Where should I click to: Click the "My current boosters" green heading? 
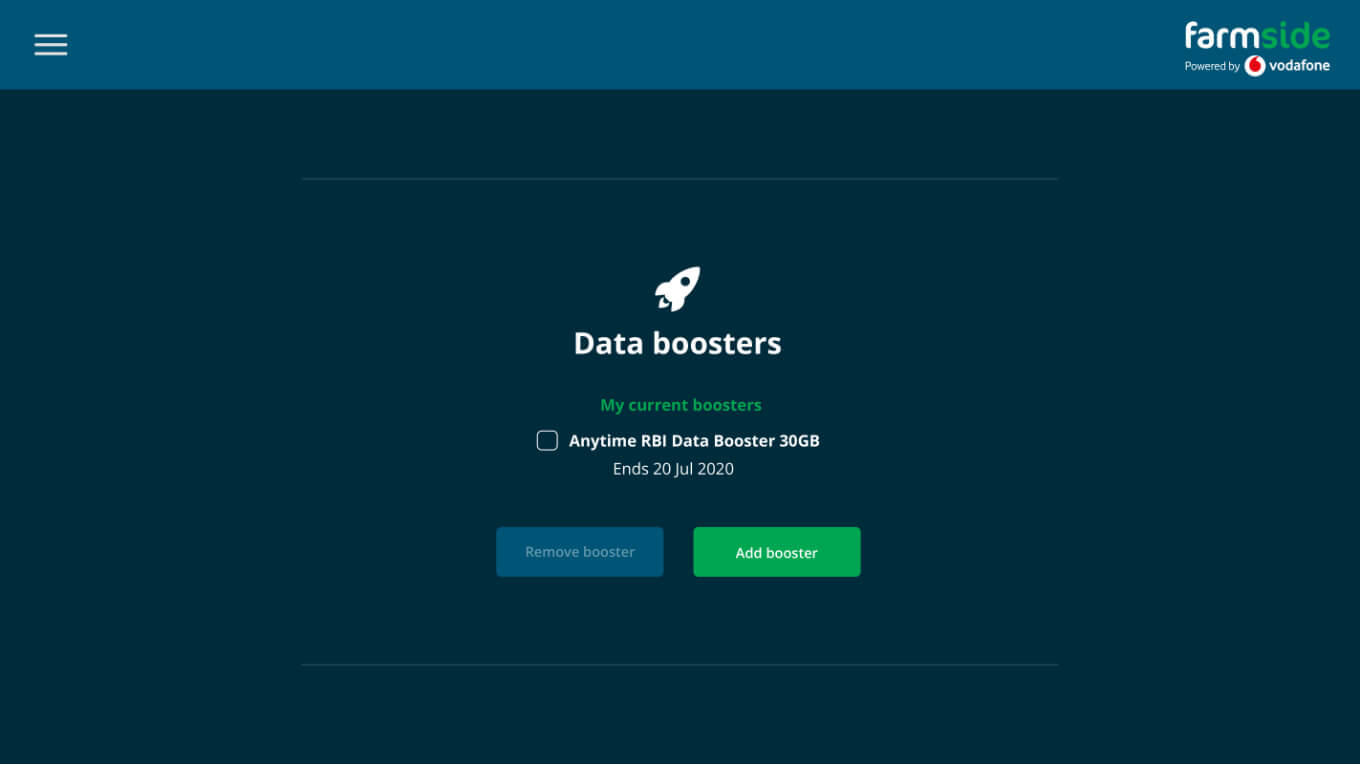[x=681, y=405]
